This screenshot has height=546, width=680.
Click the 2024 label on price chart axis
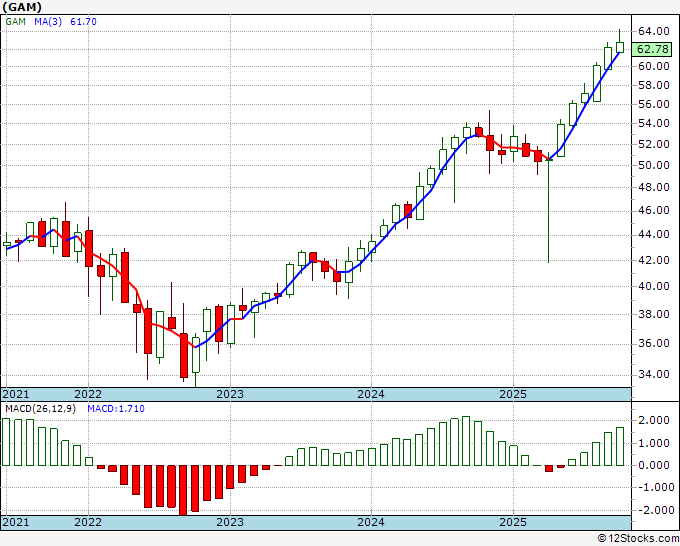[371, 394]
